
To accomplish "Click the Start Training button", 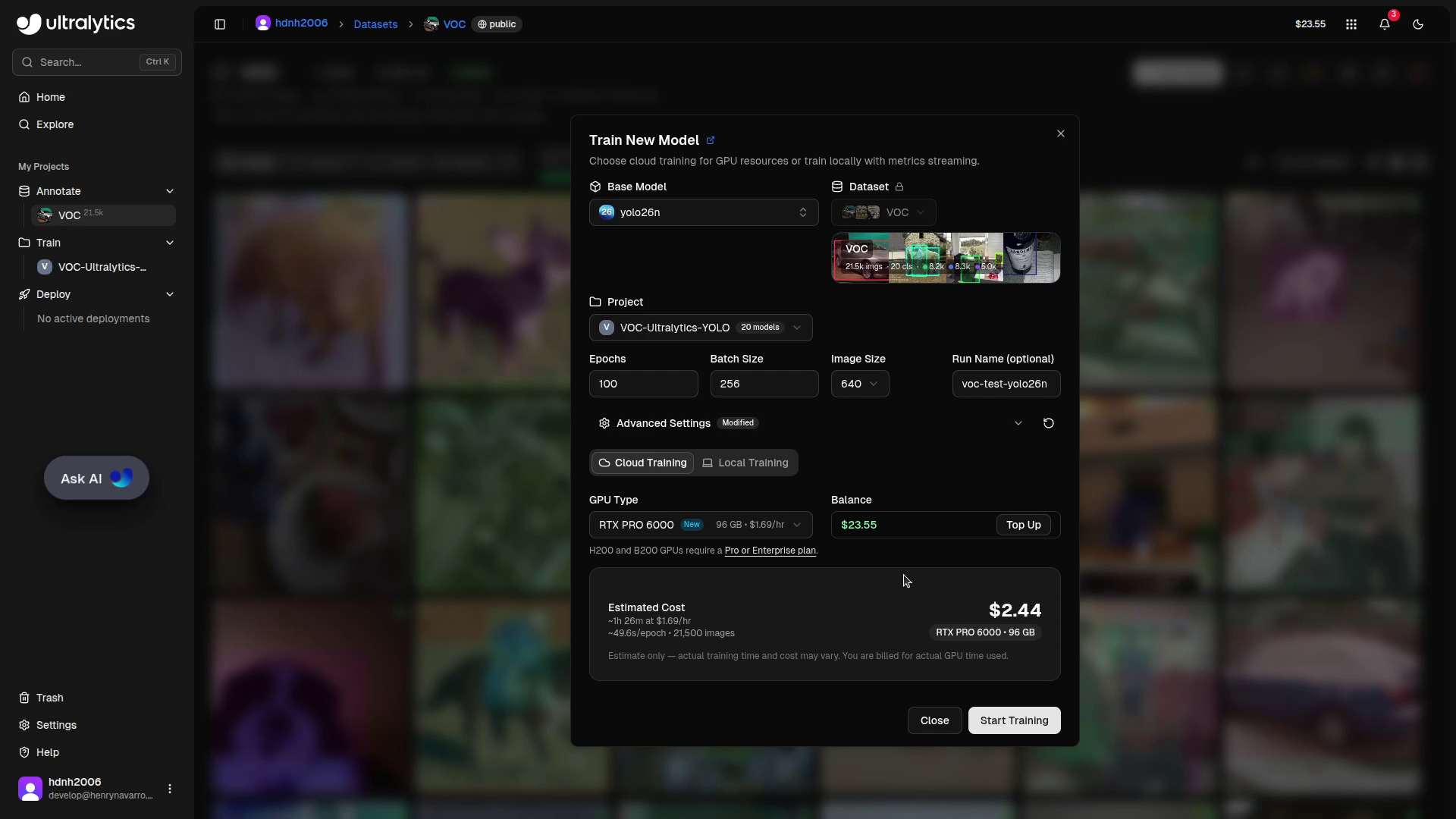I will click(1014, 720).
